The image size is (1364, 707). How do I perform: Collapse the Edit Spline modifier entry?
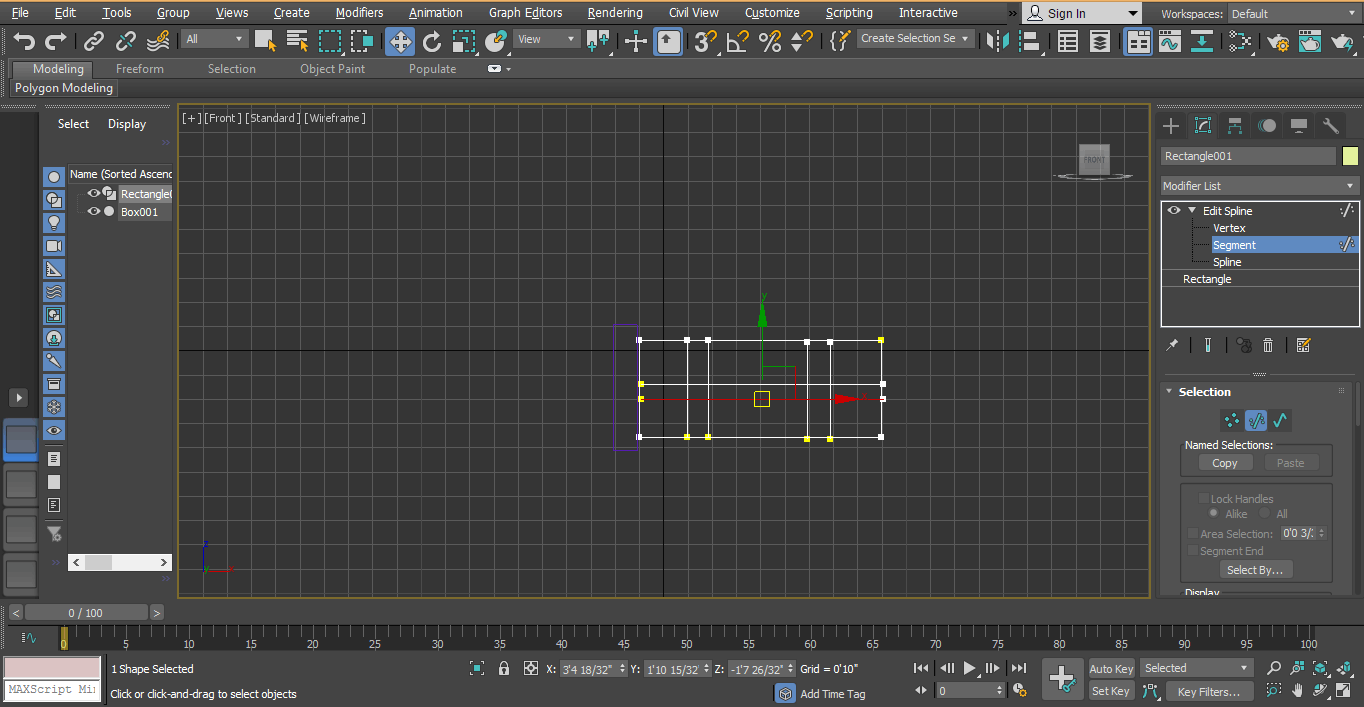1190,210
